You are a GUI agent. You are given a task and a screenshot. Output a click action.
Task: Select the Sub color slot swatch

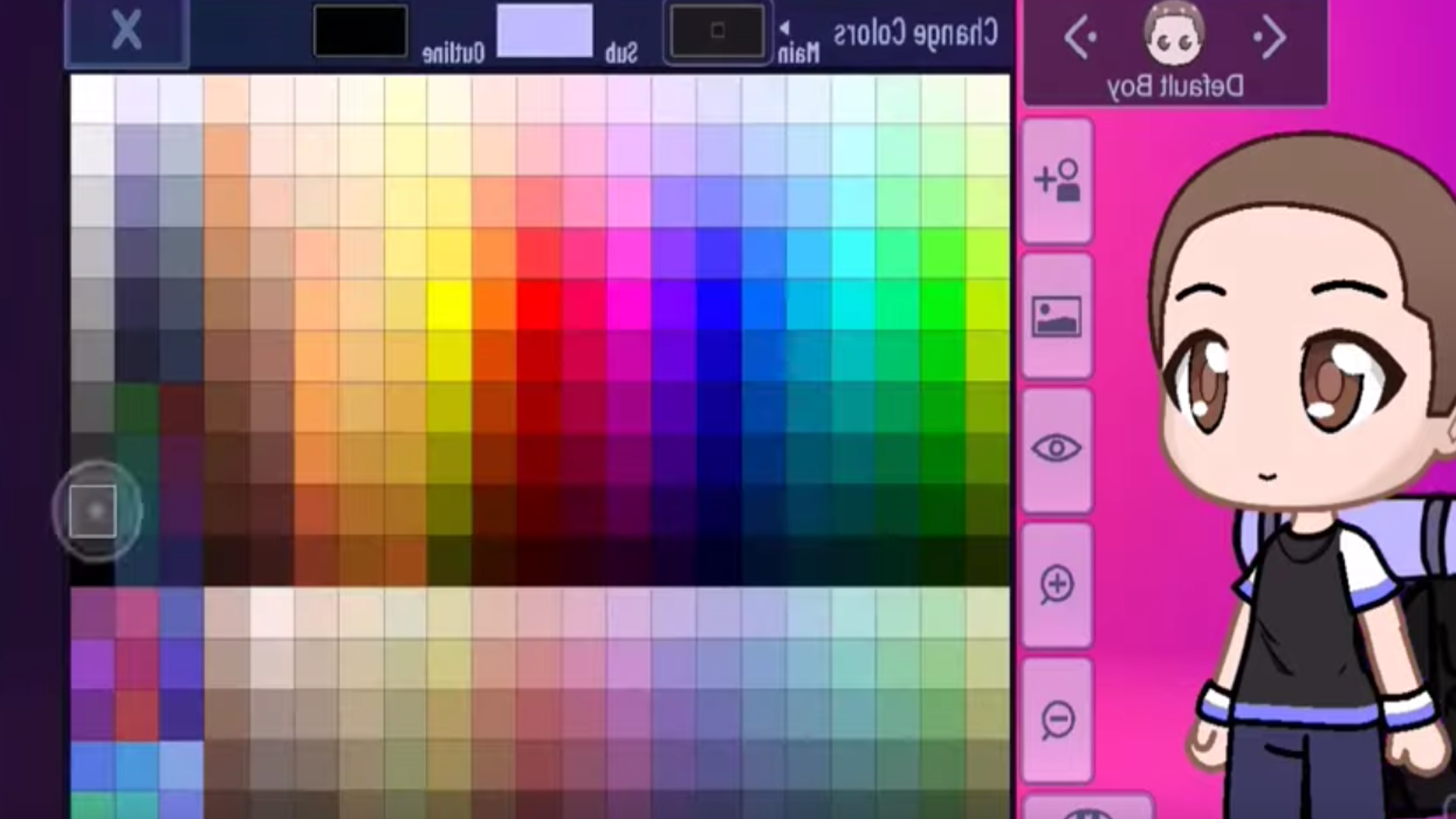point(544,31)
